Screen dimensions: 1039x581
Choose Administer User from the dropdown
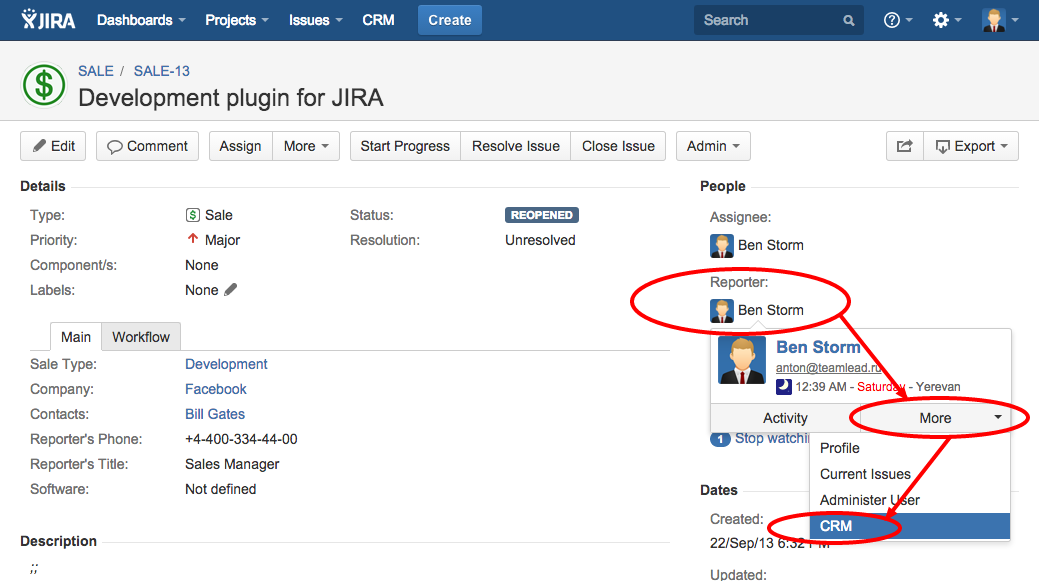(869, 500)
